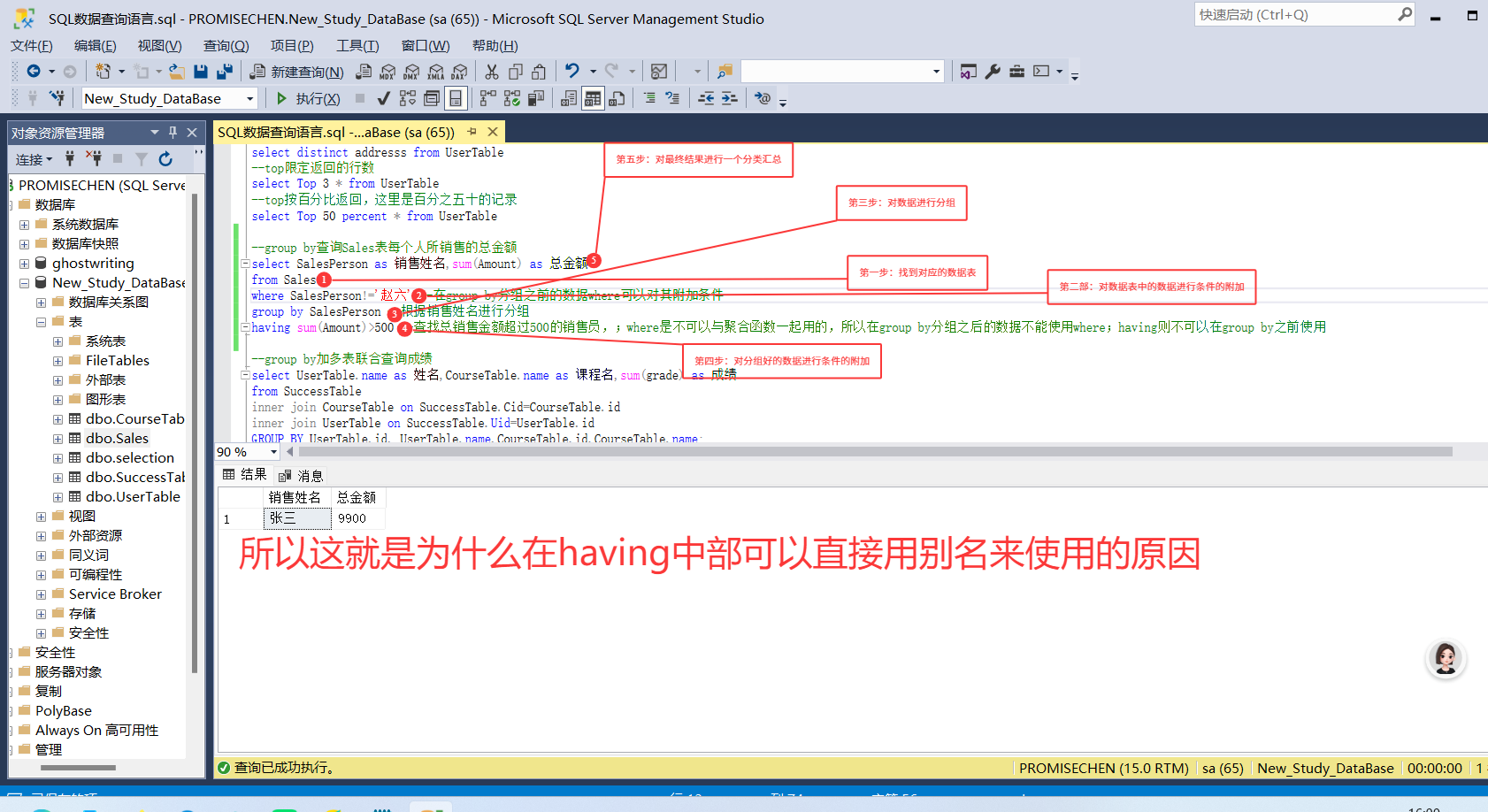This screenshot has height=812, width=1488.
Task: Expand the dbo.UserTable node
Action: [x=58, y=497]
